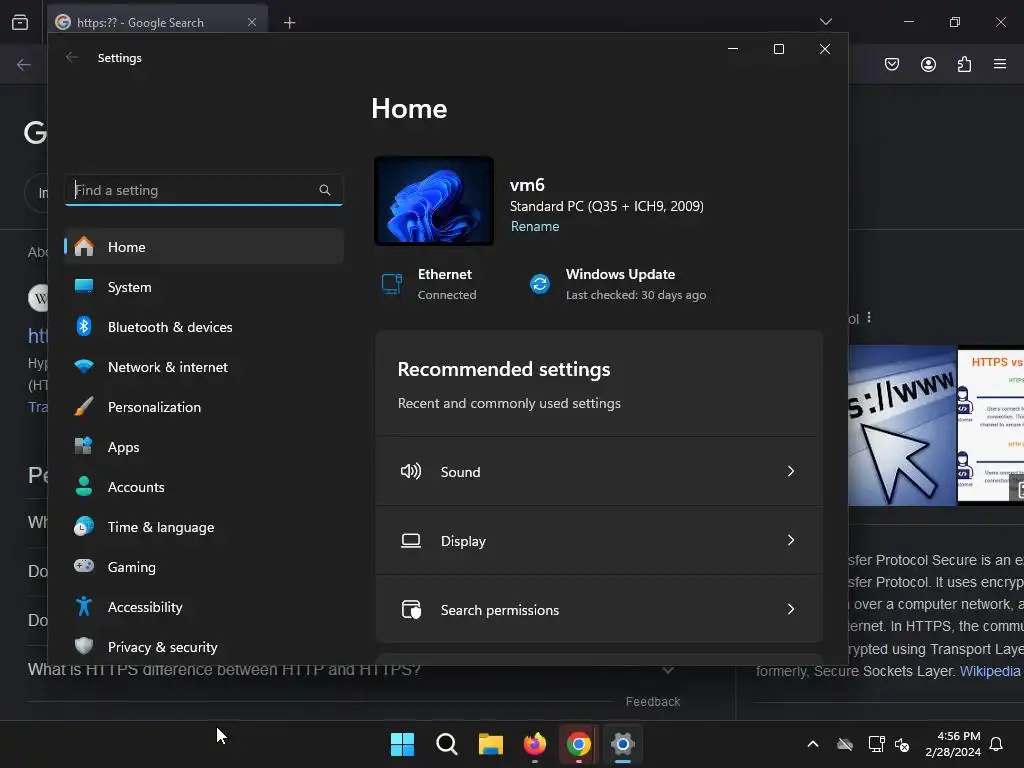Click the Time & language clock icon
This screenshot has width=1024, height=768.
[x=84, y=526]
